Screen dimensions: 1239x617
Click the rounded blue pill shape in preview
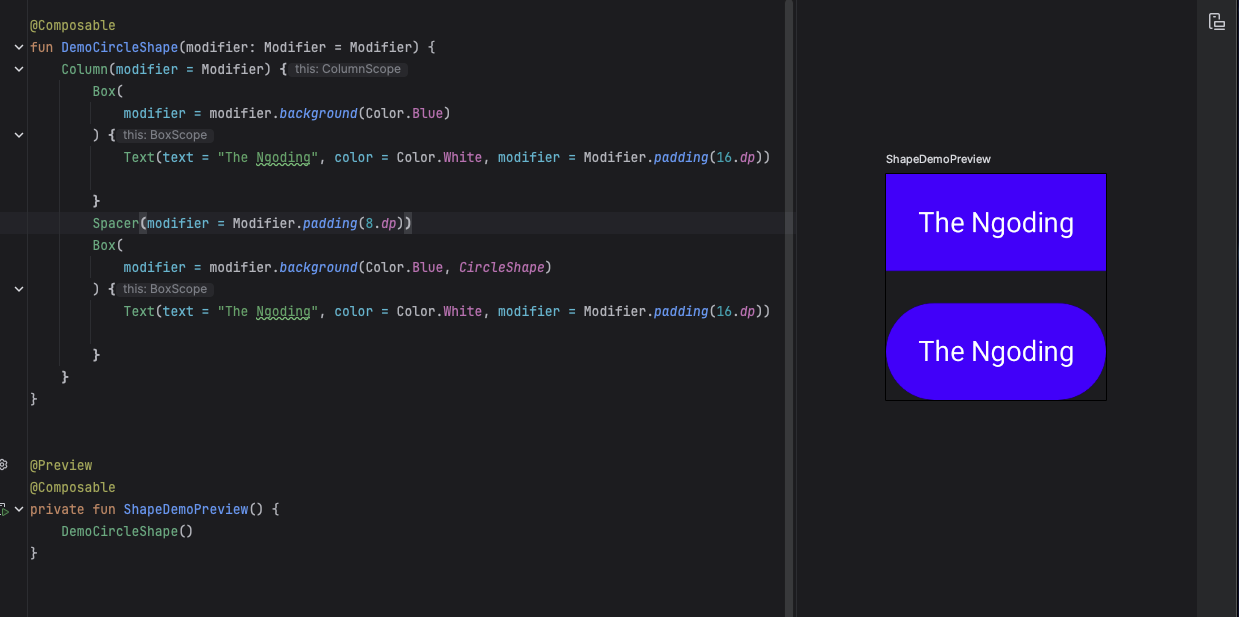(x=995, y=351)
